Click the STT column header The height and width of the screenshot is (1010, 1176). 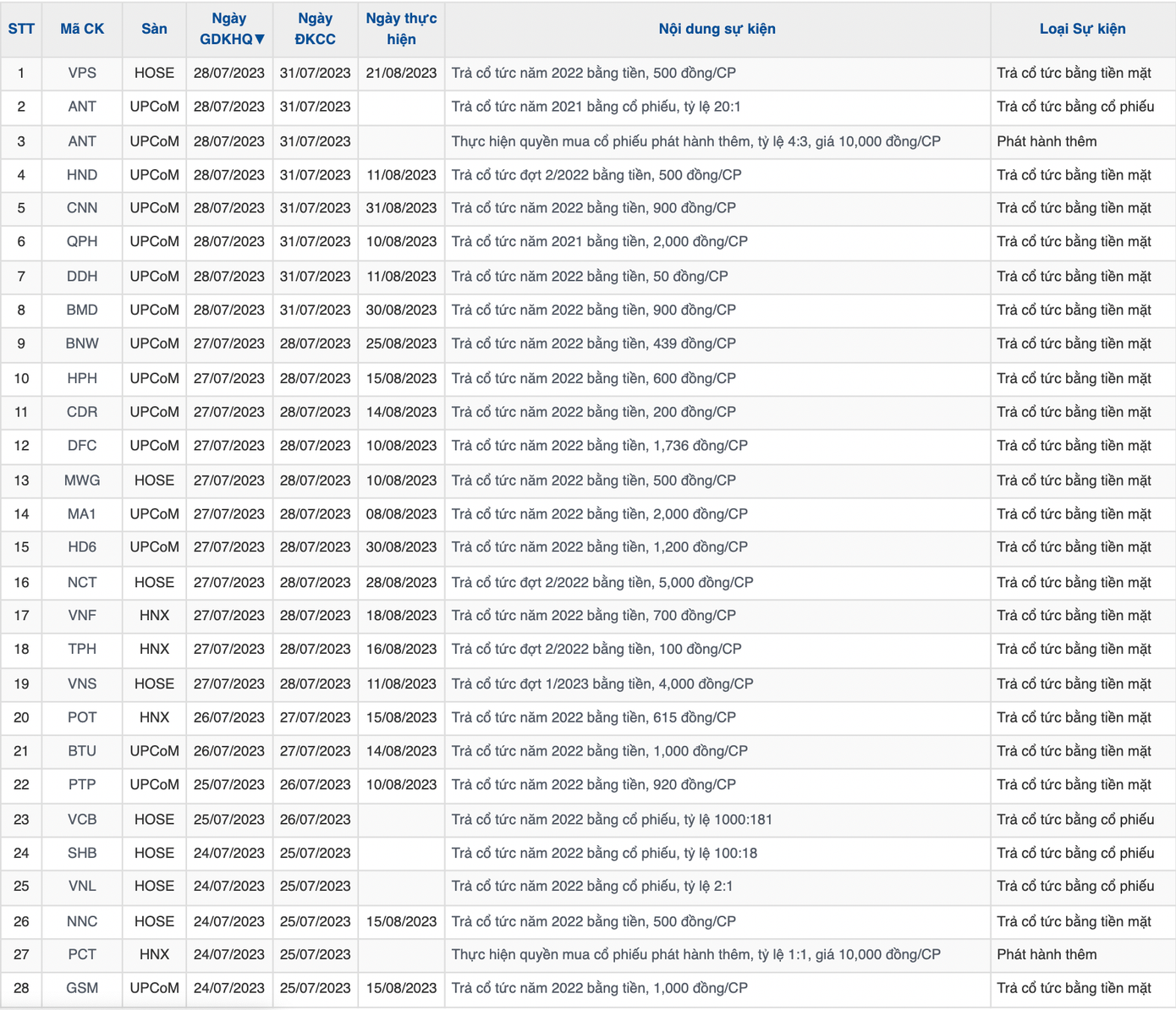pos(21,29)
